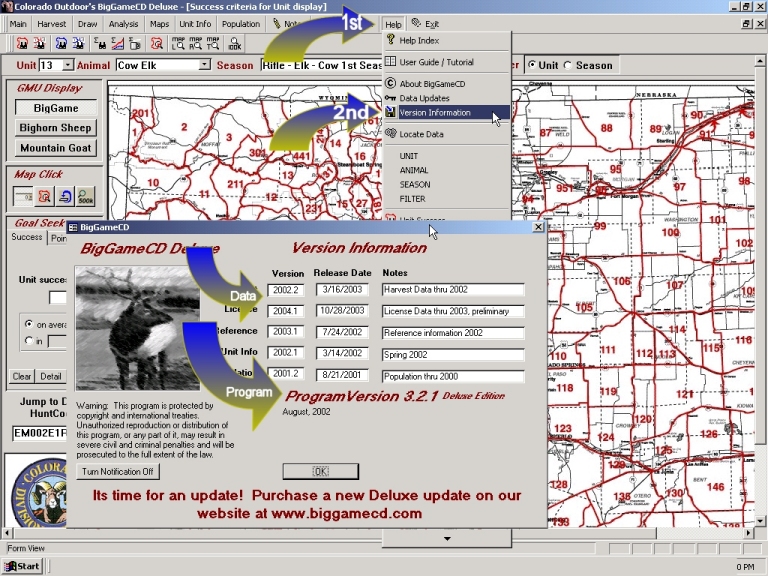The height and width of the screenshot is (576, 768).
Task: Choose About BigGameCD menu item
Action: tap(447, 84)
